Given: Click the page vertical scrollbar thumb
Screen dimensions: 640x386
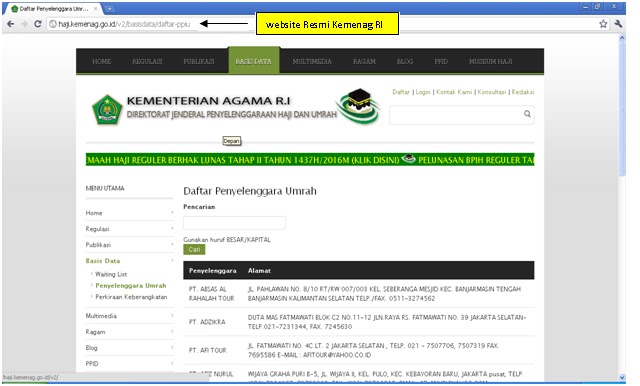Looking at the screenshot, I should 622,108.
